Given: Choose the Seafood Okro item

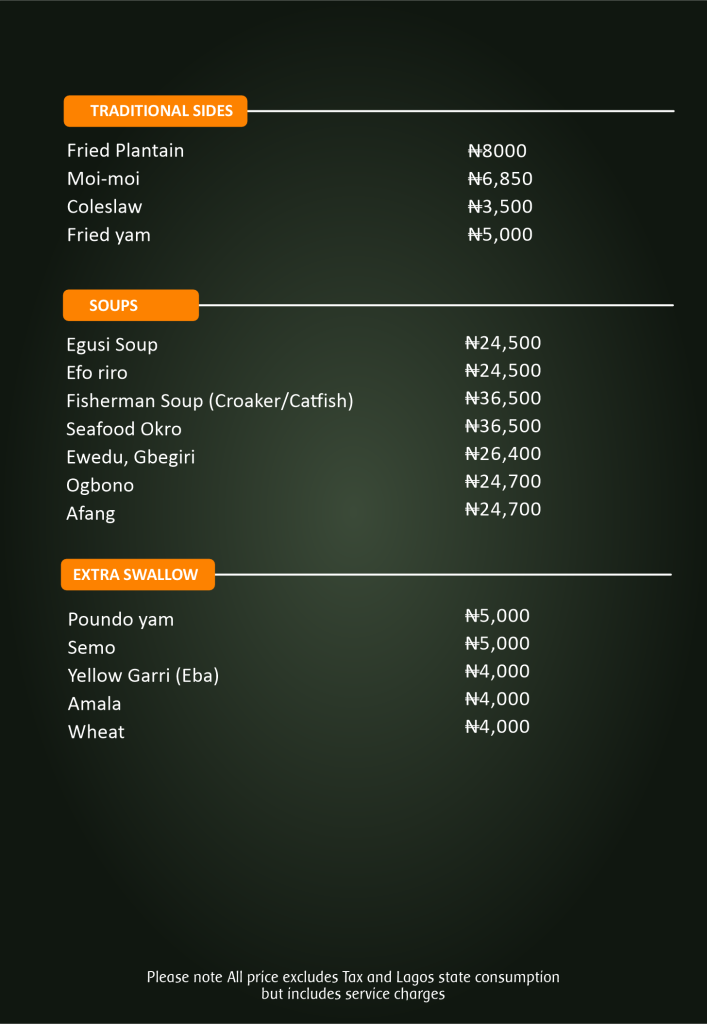Looking at the screenshot, I should (124, 429).
